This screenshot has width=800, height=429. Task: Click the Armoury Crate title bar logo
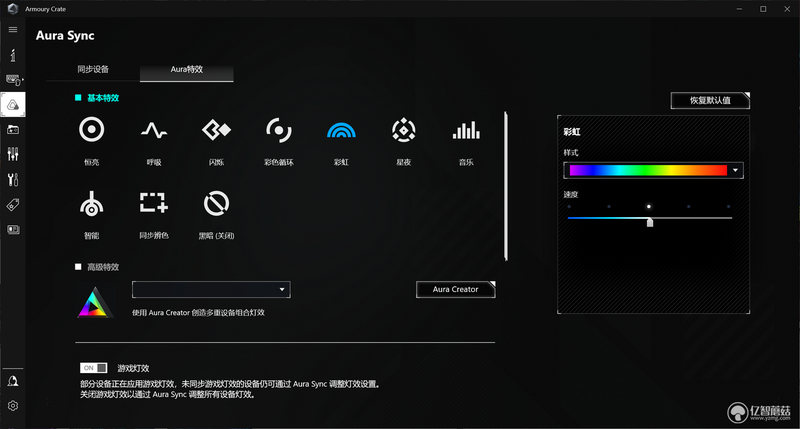pyautogui.click(x=13, y=9)
